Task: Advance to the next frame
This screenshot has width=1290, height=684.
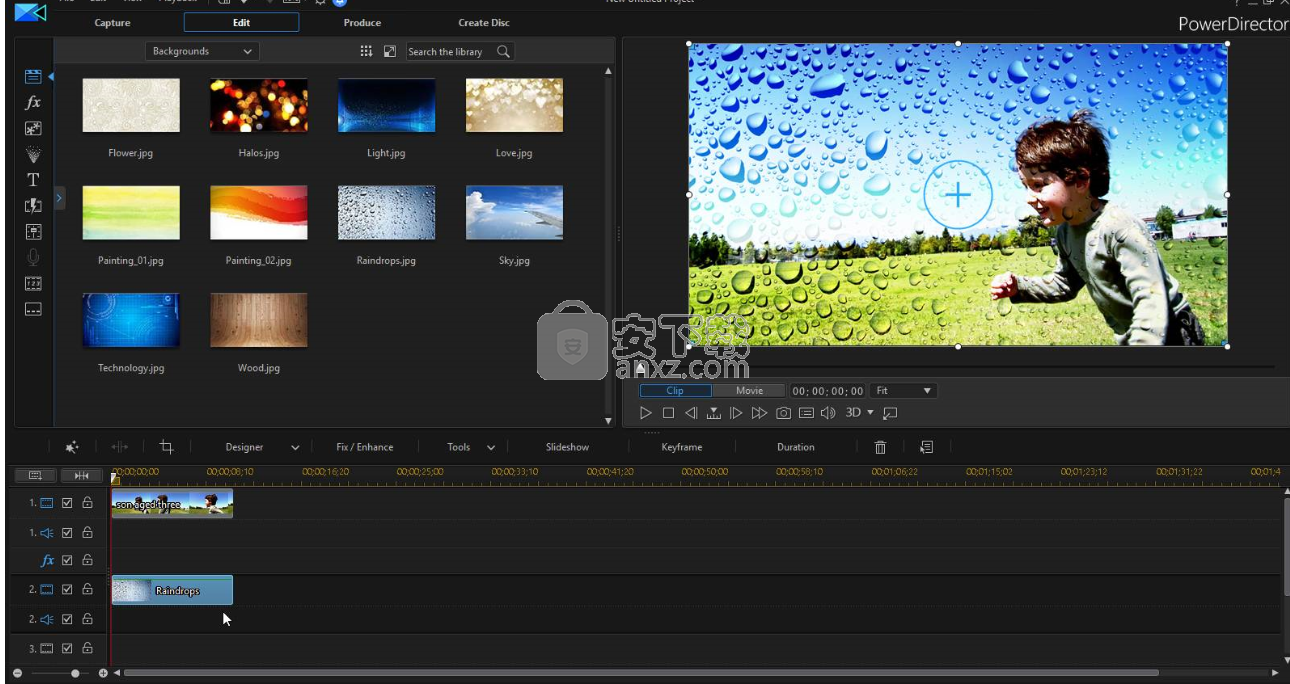Action: 736,413
